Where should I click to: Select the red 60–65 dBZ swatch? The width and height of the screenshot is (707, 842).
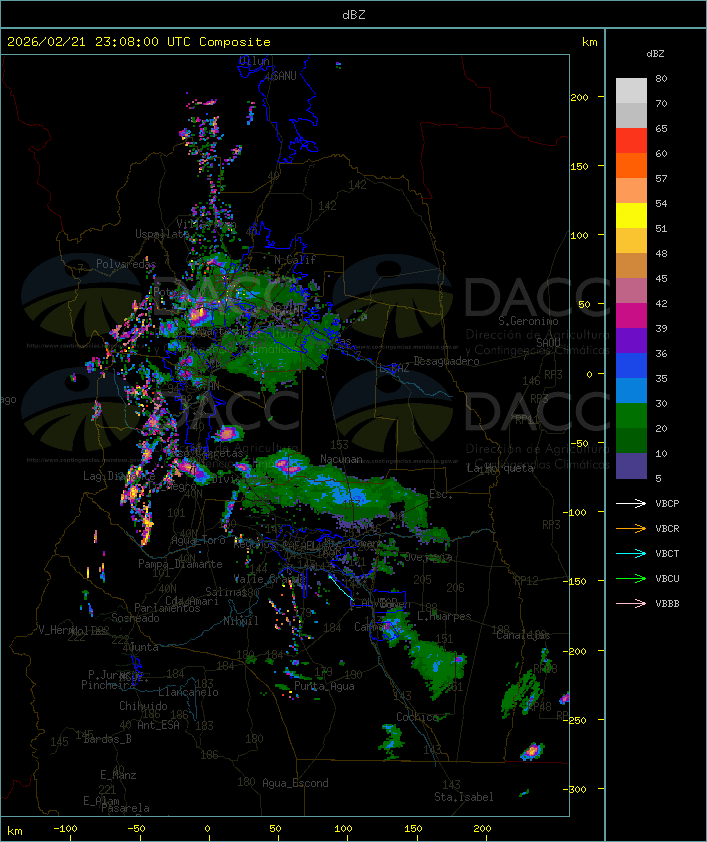(631, 141)
